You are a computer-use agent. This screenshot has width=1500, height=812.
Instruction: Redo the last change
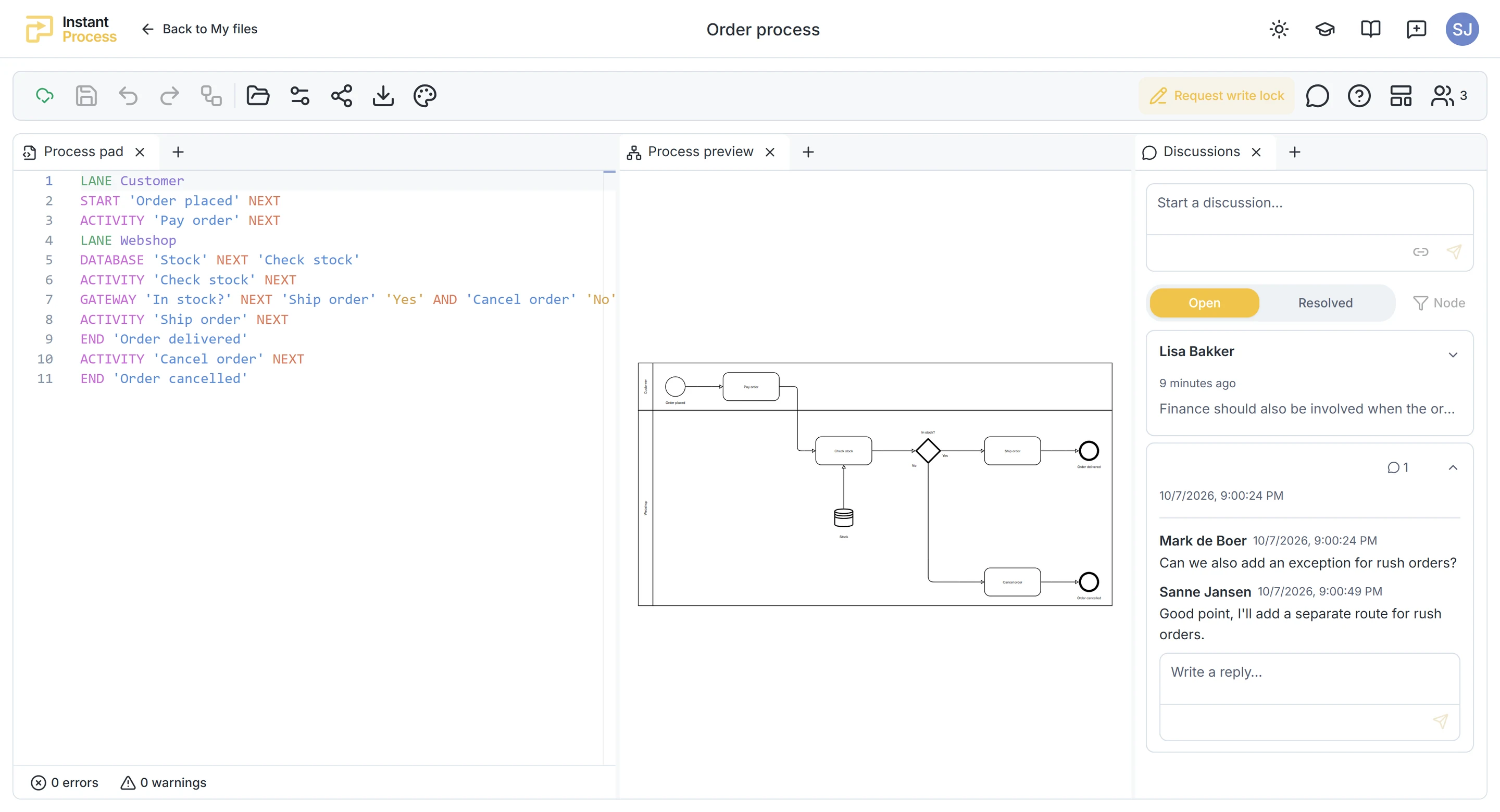pos(169,95)
